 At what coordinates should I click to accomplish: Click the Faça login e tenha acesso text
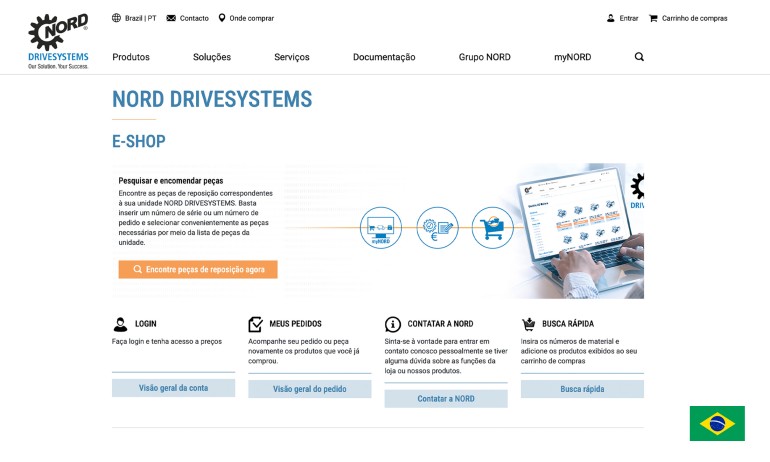pos(167,341)
